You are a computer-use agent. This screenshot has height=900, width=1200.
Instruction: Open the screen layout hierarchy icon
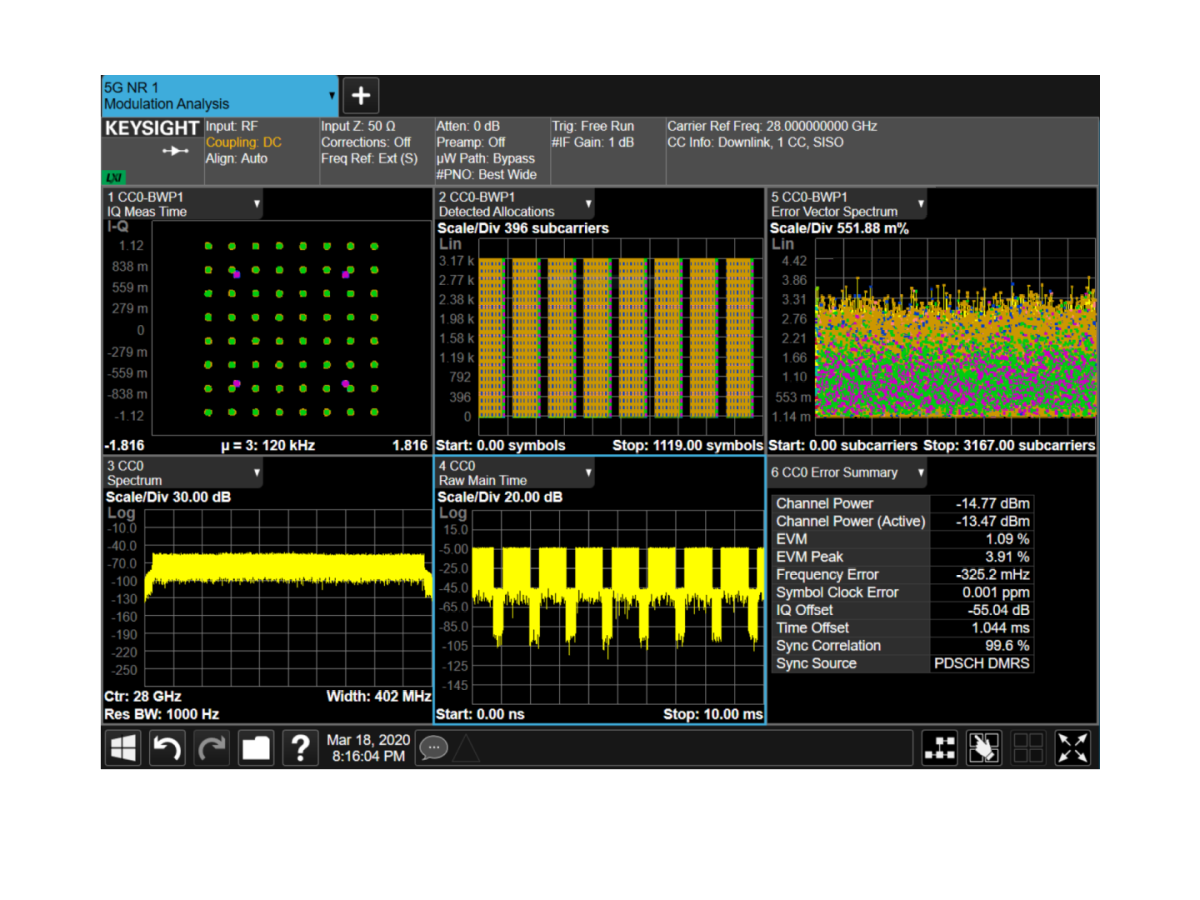pyautogui.click(x=939, y=748)
